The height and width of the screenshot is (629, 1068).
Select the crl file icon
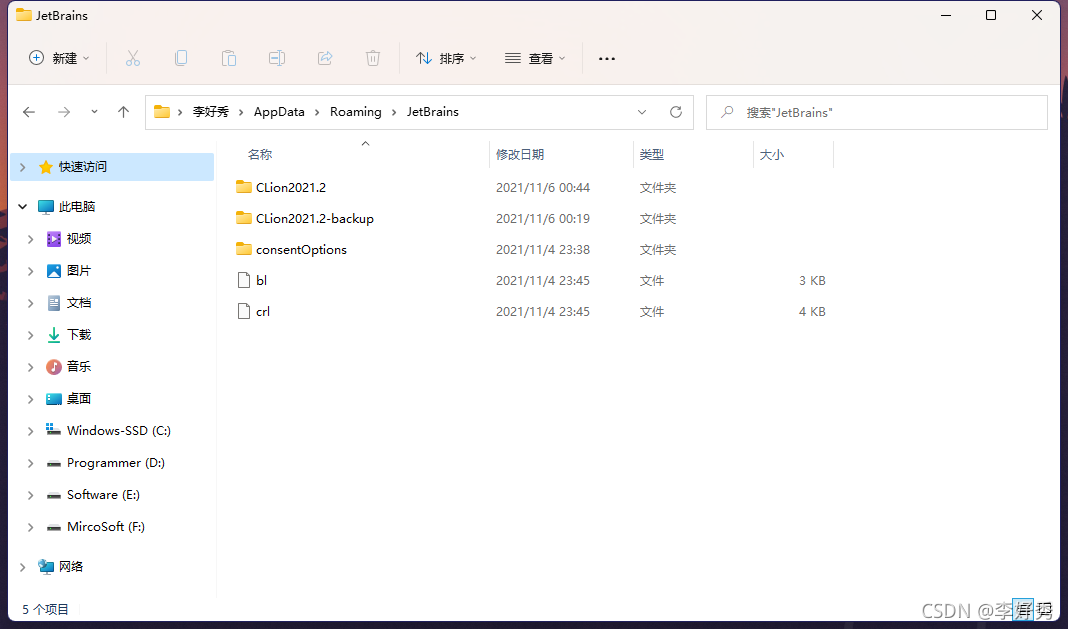point(244,311)
